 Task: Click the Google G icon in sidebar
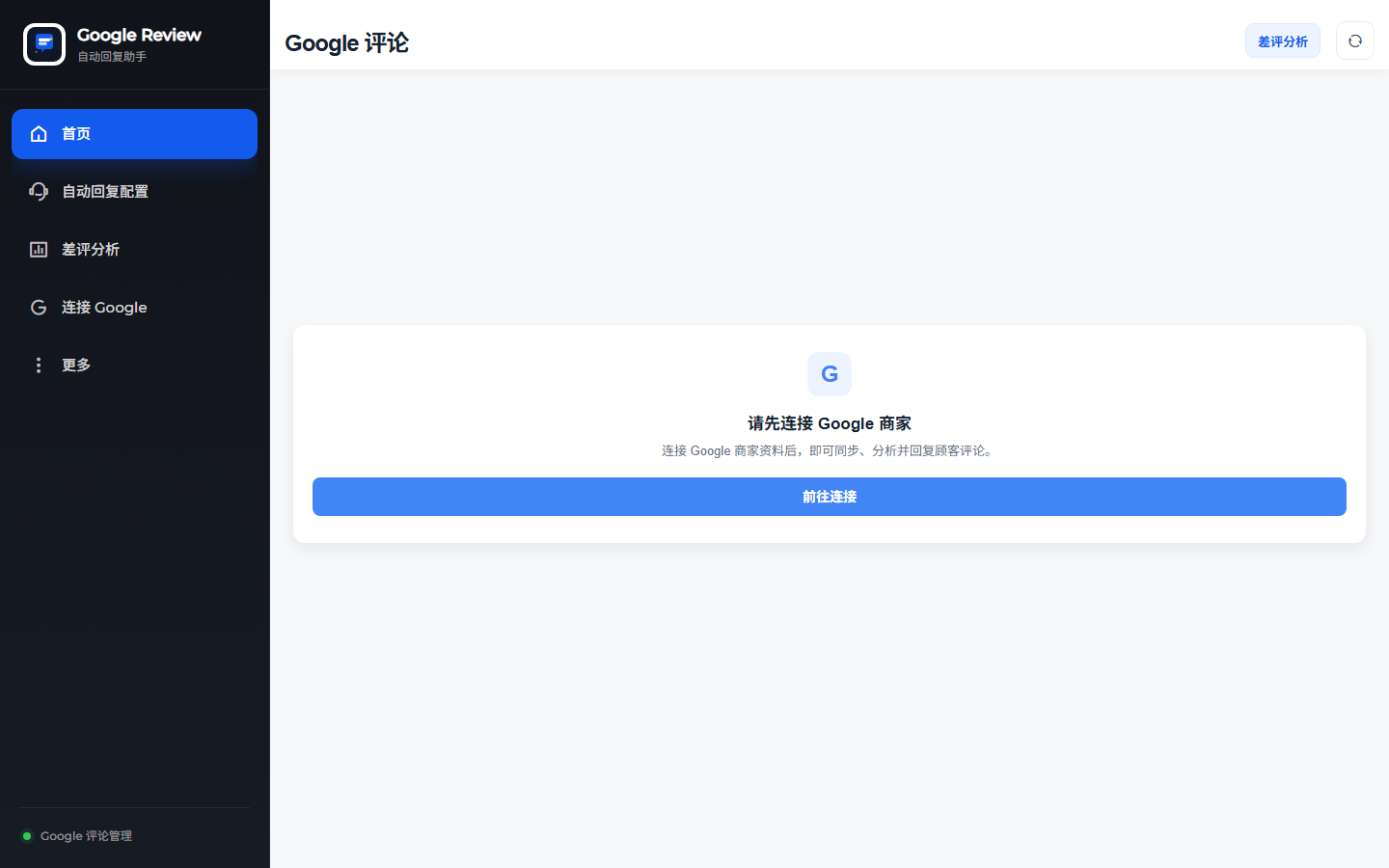click(x=39, y=308)
